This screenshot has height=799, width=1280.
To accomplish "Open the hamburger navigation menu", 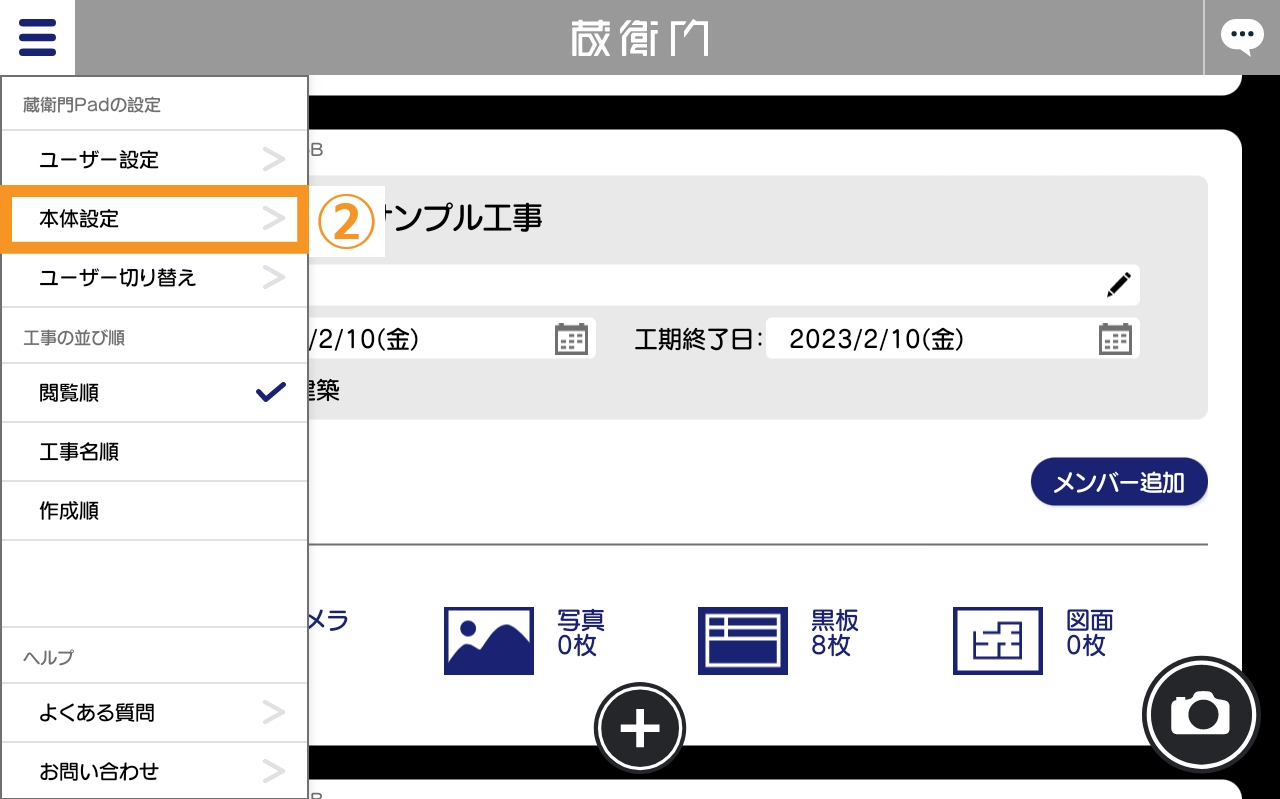I will tap(37, 37).
